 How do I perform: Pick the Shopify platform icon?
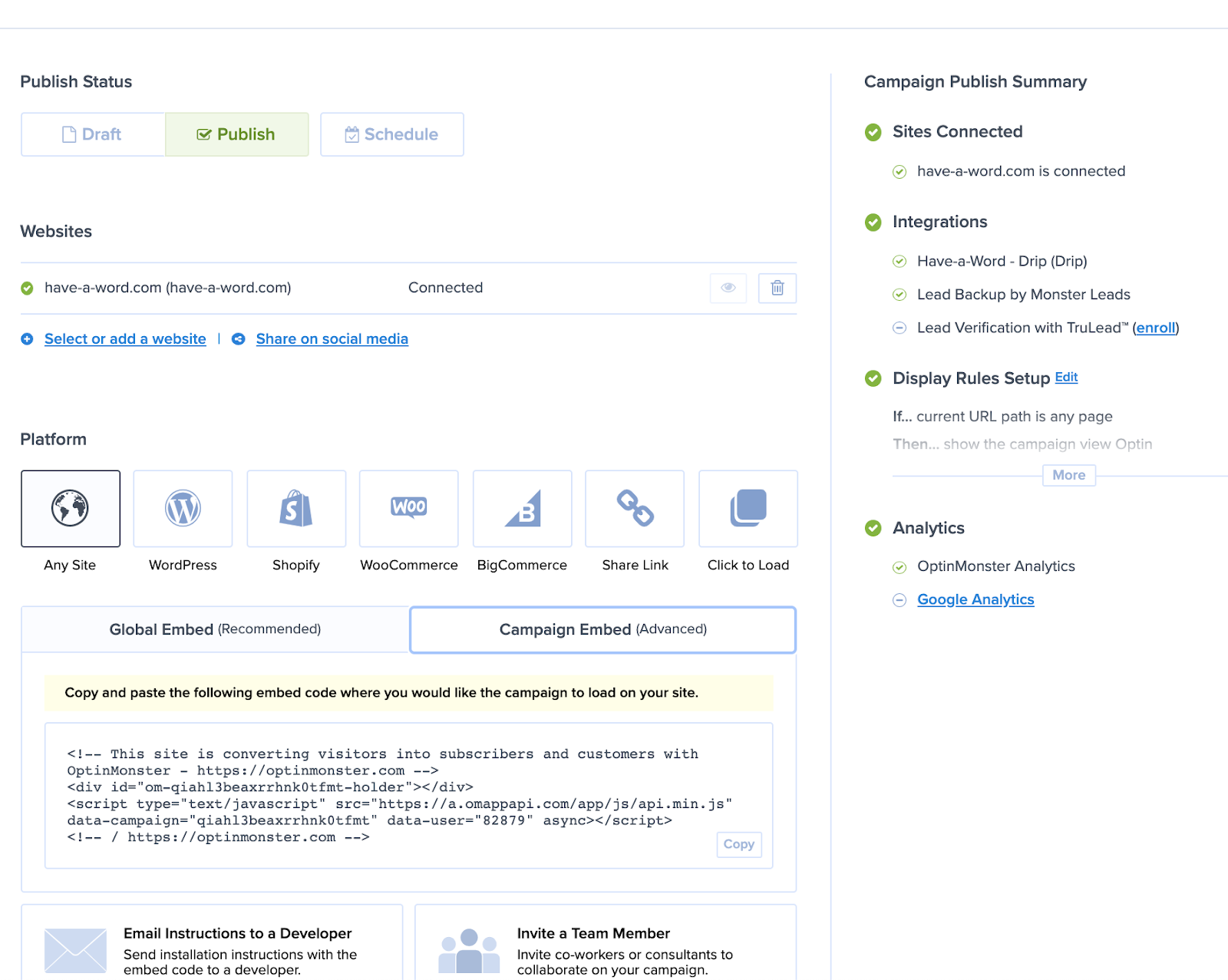point(296,509)
